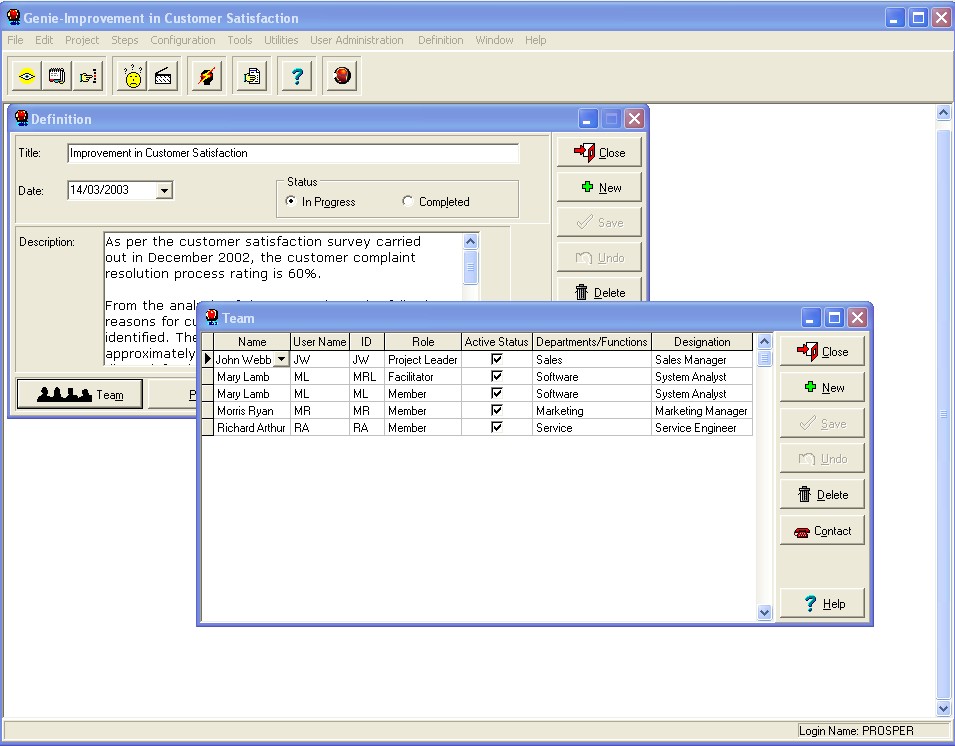
Task: Click the Role column header
Action: coord(423,342)
